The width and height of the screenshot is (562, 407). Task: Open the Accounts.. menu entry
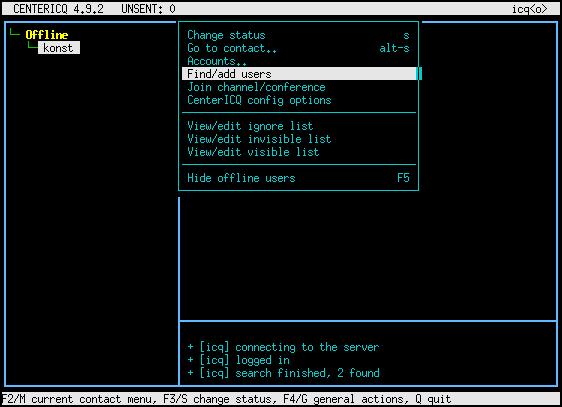(x=299, y=61)
